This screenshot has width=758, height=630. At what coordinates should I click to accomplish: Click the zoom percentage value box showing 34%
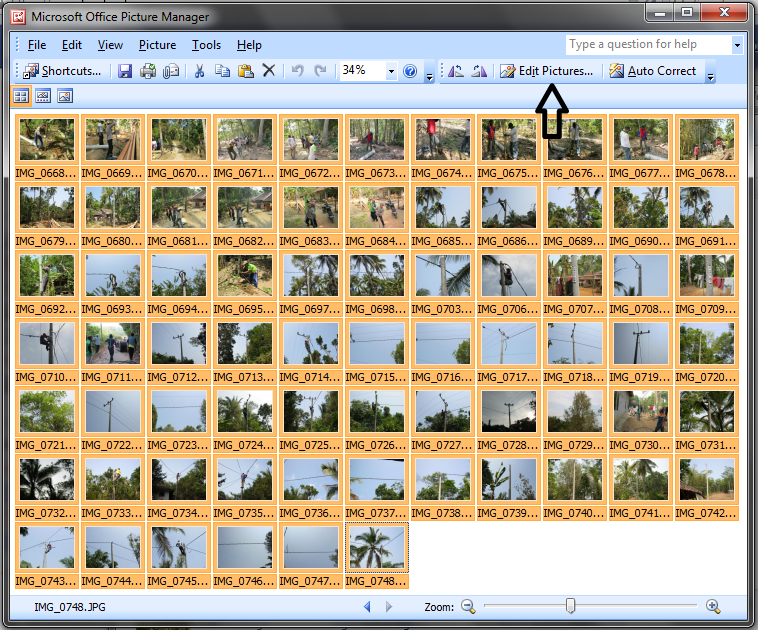click(x=363, y=71)
